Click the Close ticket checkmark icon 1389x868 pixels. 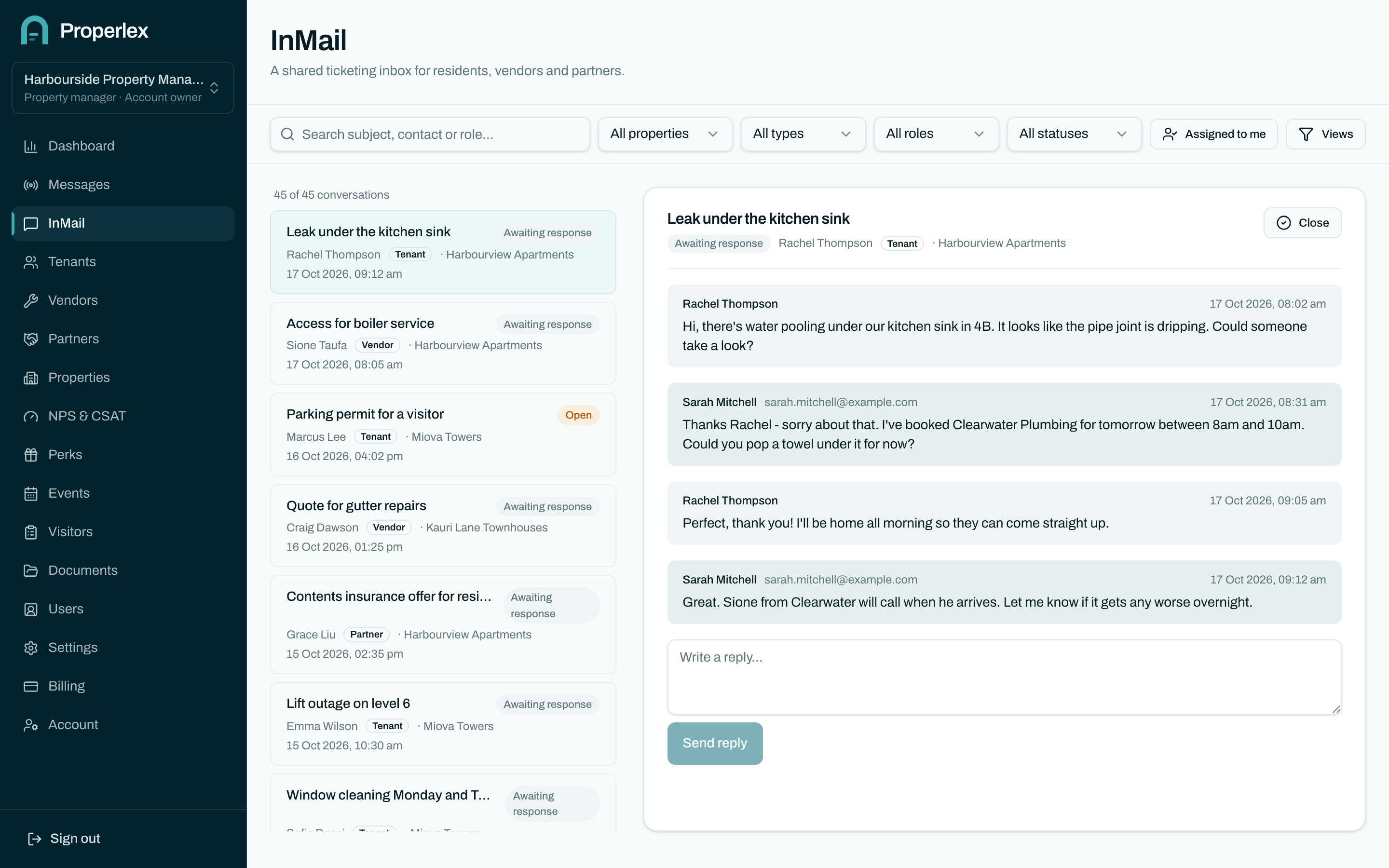click(1283, 223)
